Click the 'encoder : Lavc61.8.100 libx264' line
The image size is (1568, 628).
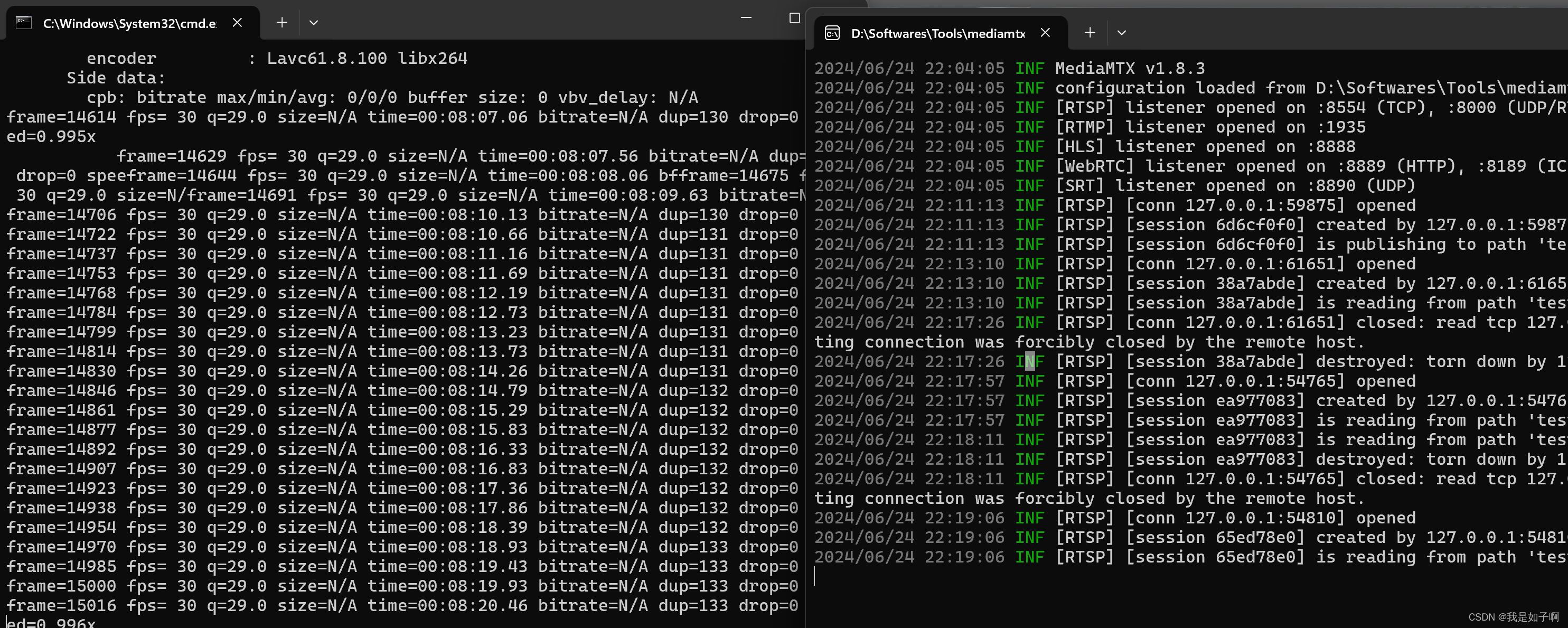coord(277,59)
